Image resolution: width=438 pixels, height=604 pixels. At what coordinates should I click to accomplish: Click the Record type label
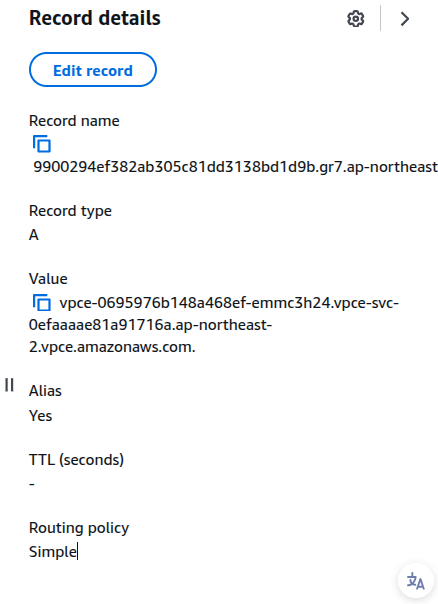[x=70, y=211]
